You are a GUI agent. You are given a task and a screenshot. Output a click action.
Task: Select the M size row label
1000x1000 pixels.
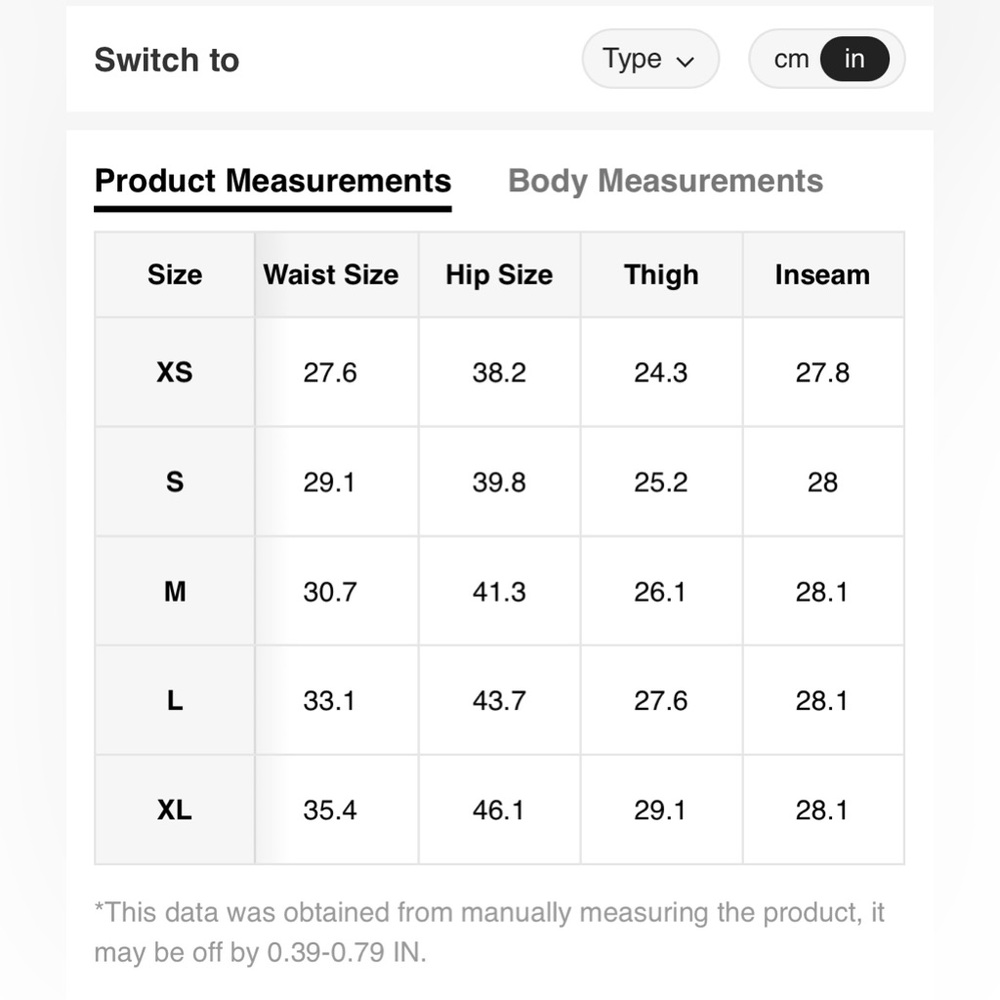175,592
